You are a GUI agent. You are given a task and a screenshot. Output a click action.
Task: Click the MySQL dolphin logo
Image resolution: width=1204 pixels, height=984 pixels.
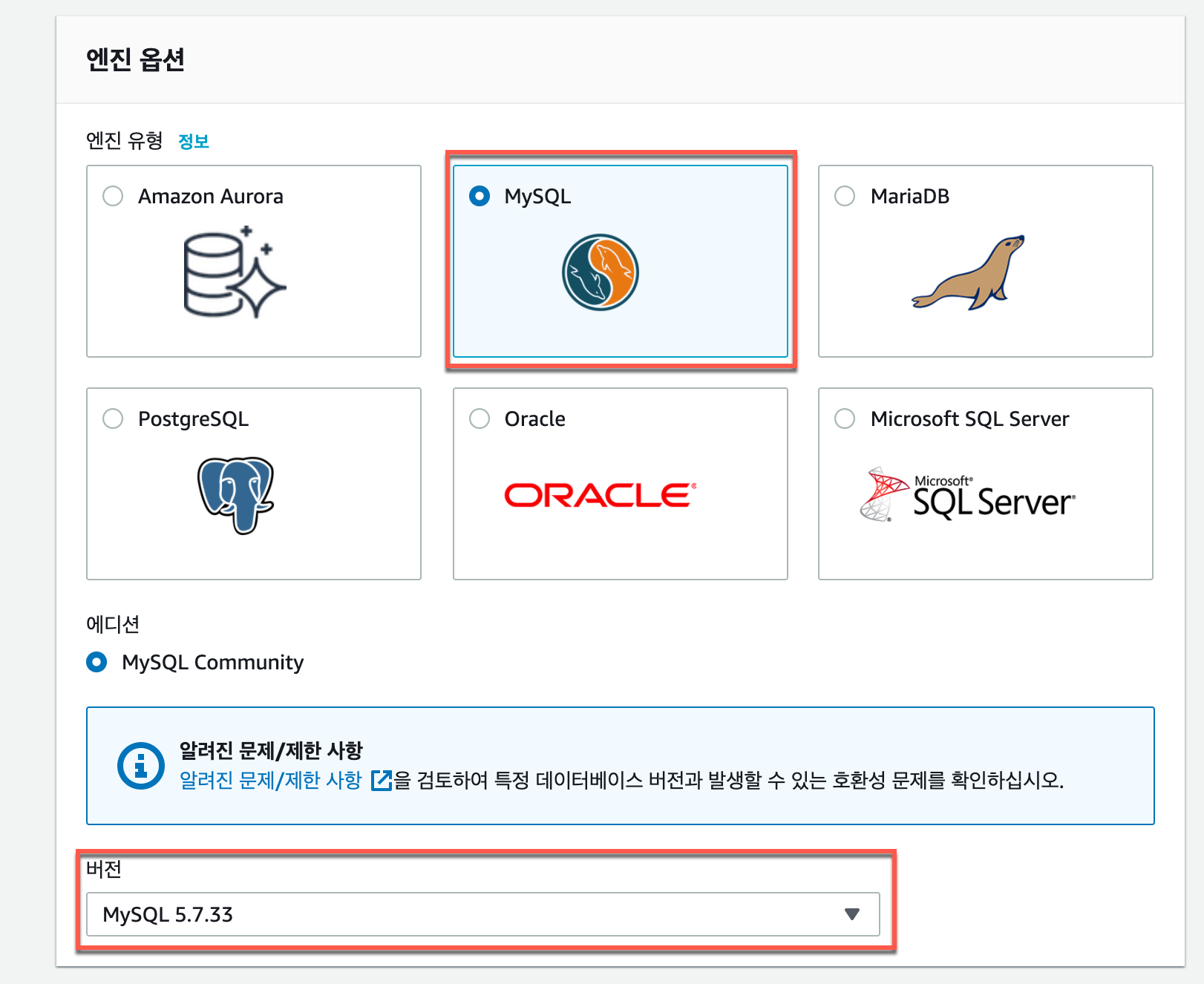601,272
